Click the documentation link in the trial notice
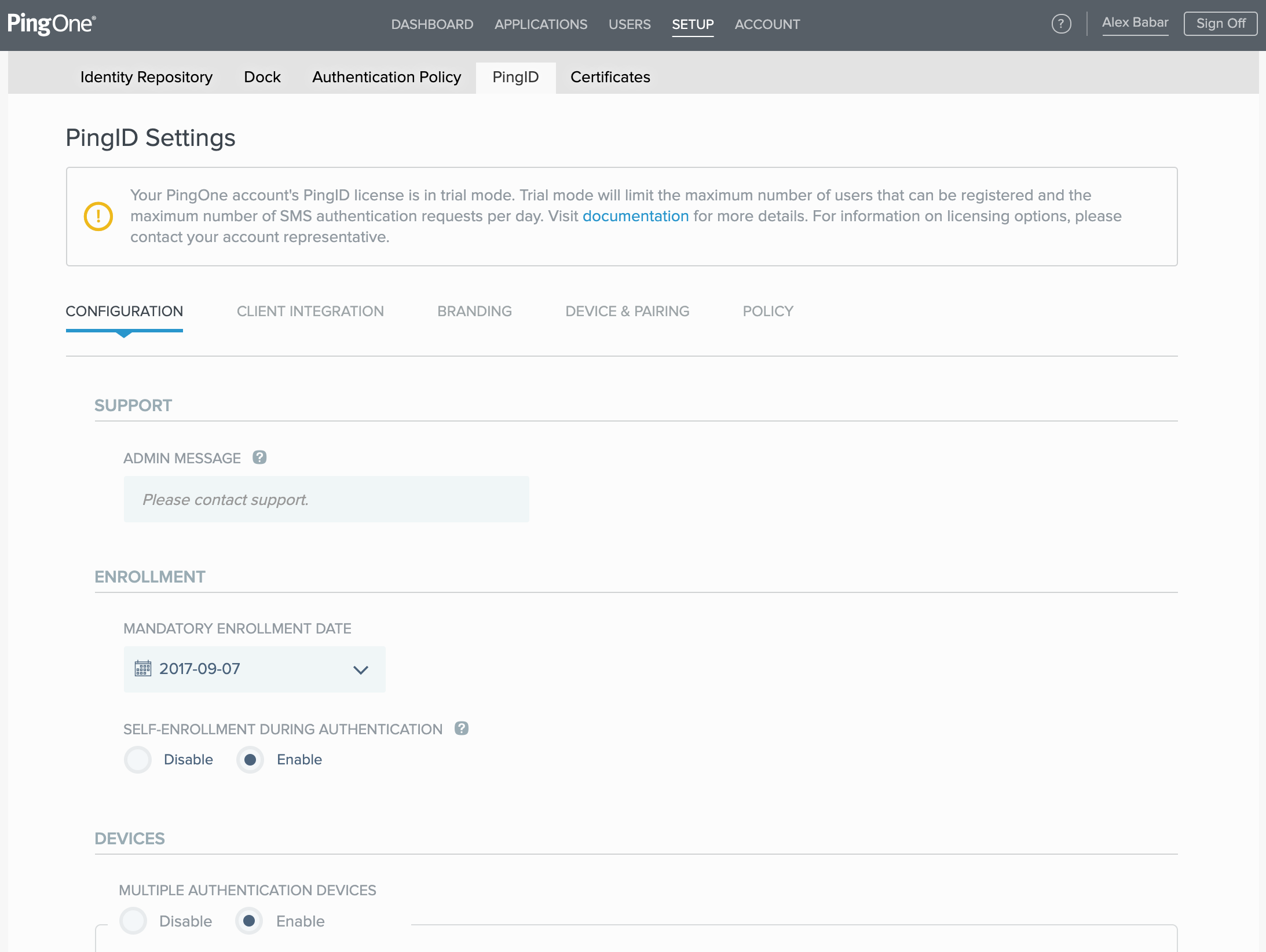Screen dimensions: 1266x952 [x=636, y=215]
